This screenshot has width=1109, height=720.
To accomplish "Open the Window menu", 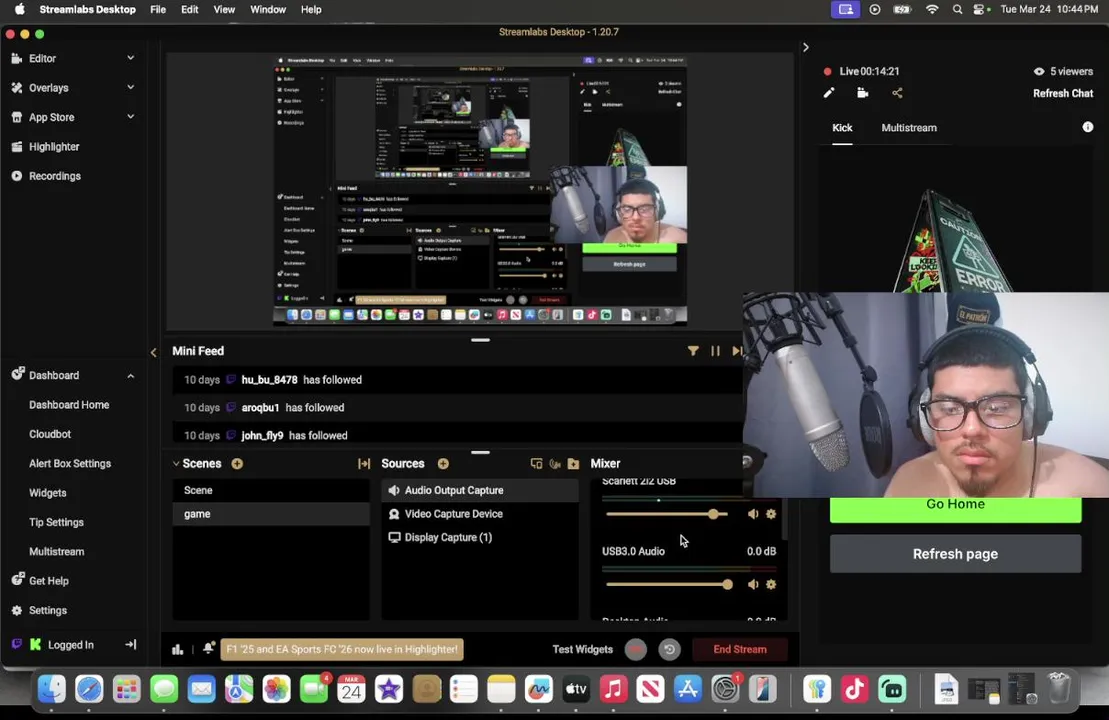I will tap(268, 9).
